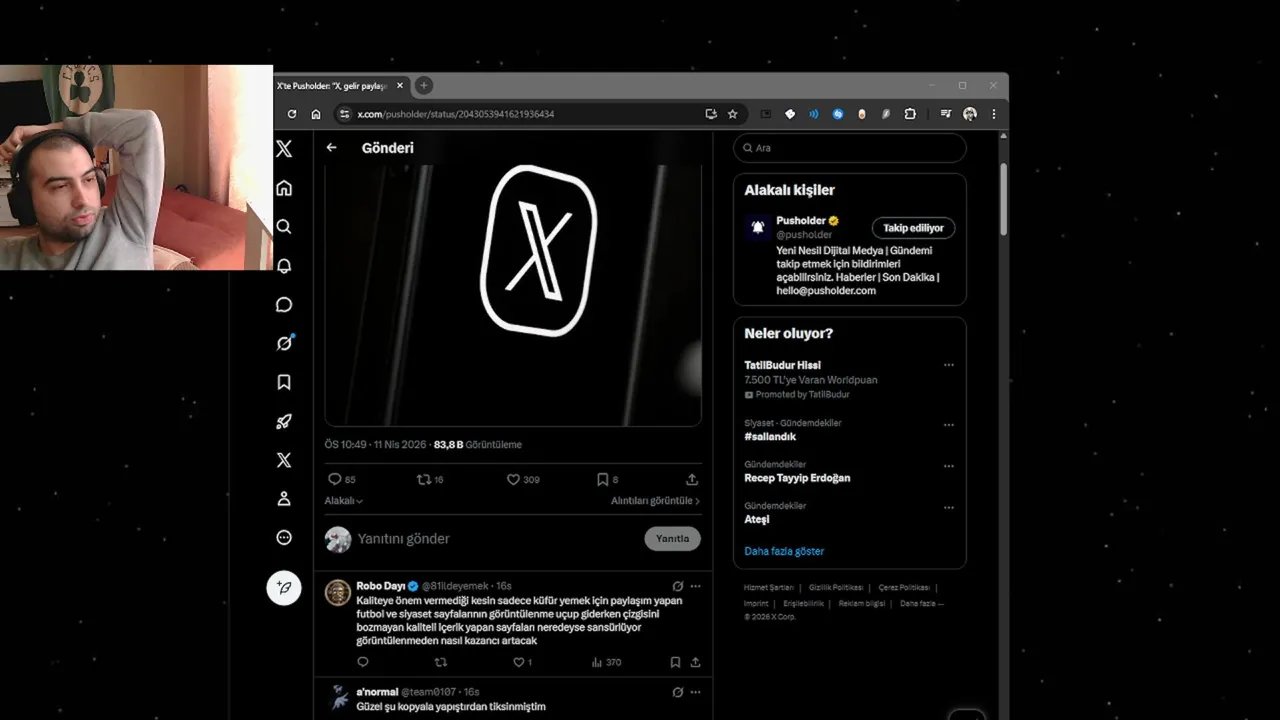This screenshot has width=1280, height=720.
Task: Go to Home via house sidebar icon
Action: pyautogui.click(x=284, y=188)
